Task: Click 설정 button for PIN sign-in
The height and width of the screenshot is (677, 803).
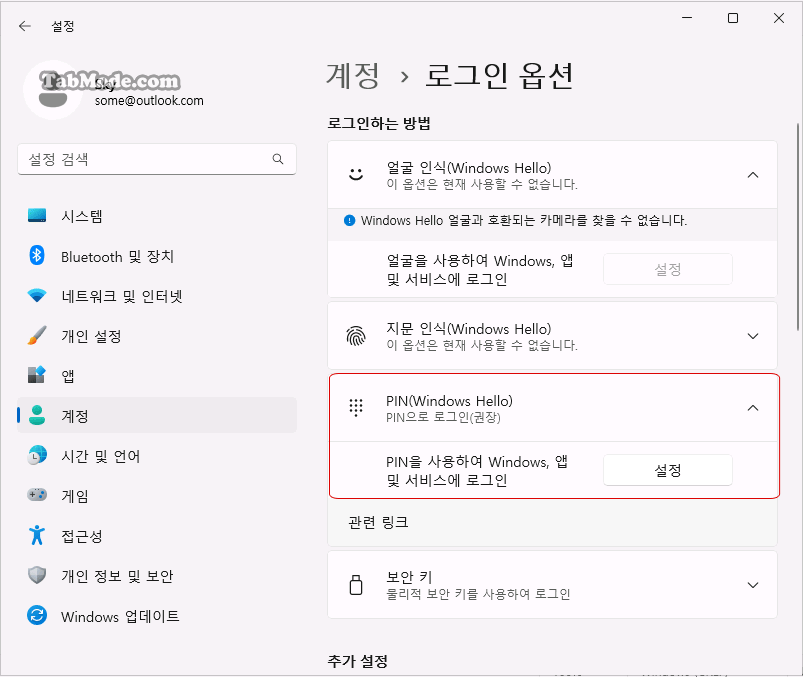Action: (668, 470)
